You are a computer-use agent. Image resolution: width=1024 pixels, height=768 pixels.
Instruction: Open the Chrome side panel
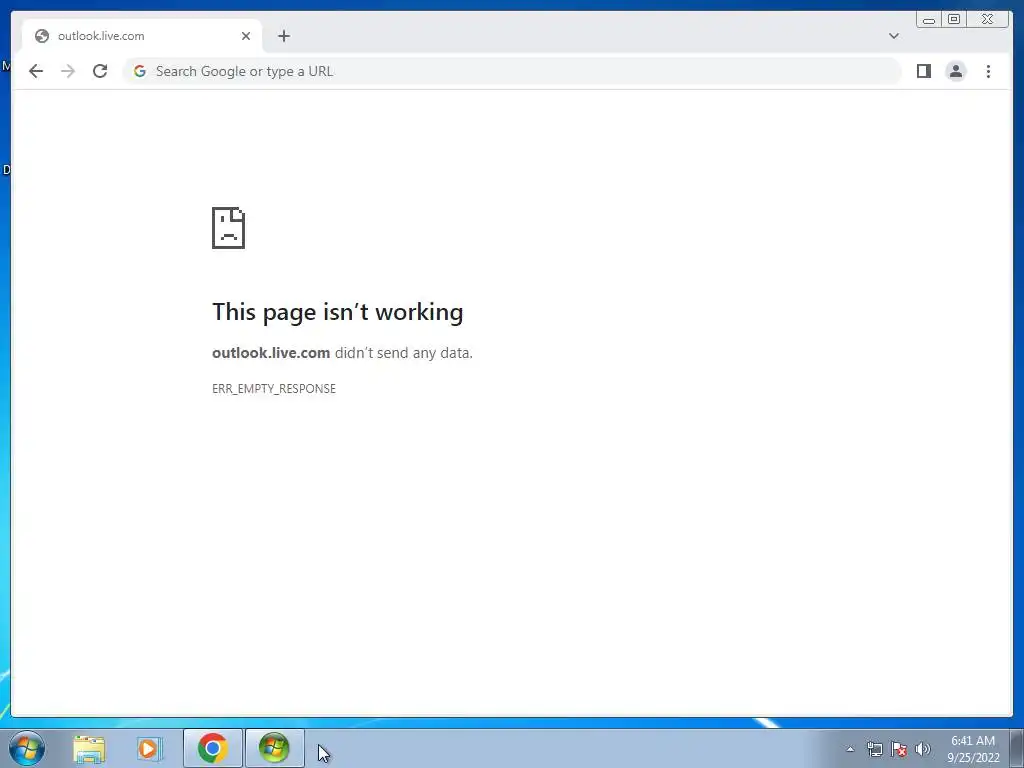click(923, 71)
